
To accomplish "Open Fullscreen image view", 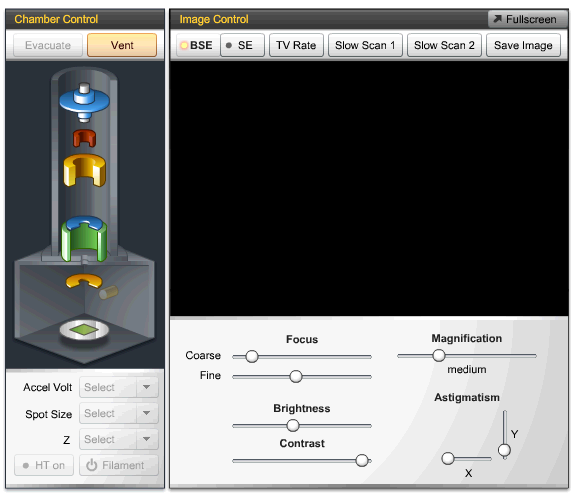I will (525, 19).
